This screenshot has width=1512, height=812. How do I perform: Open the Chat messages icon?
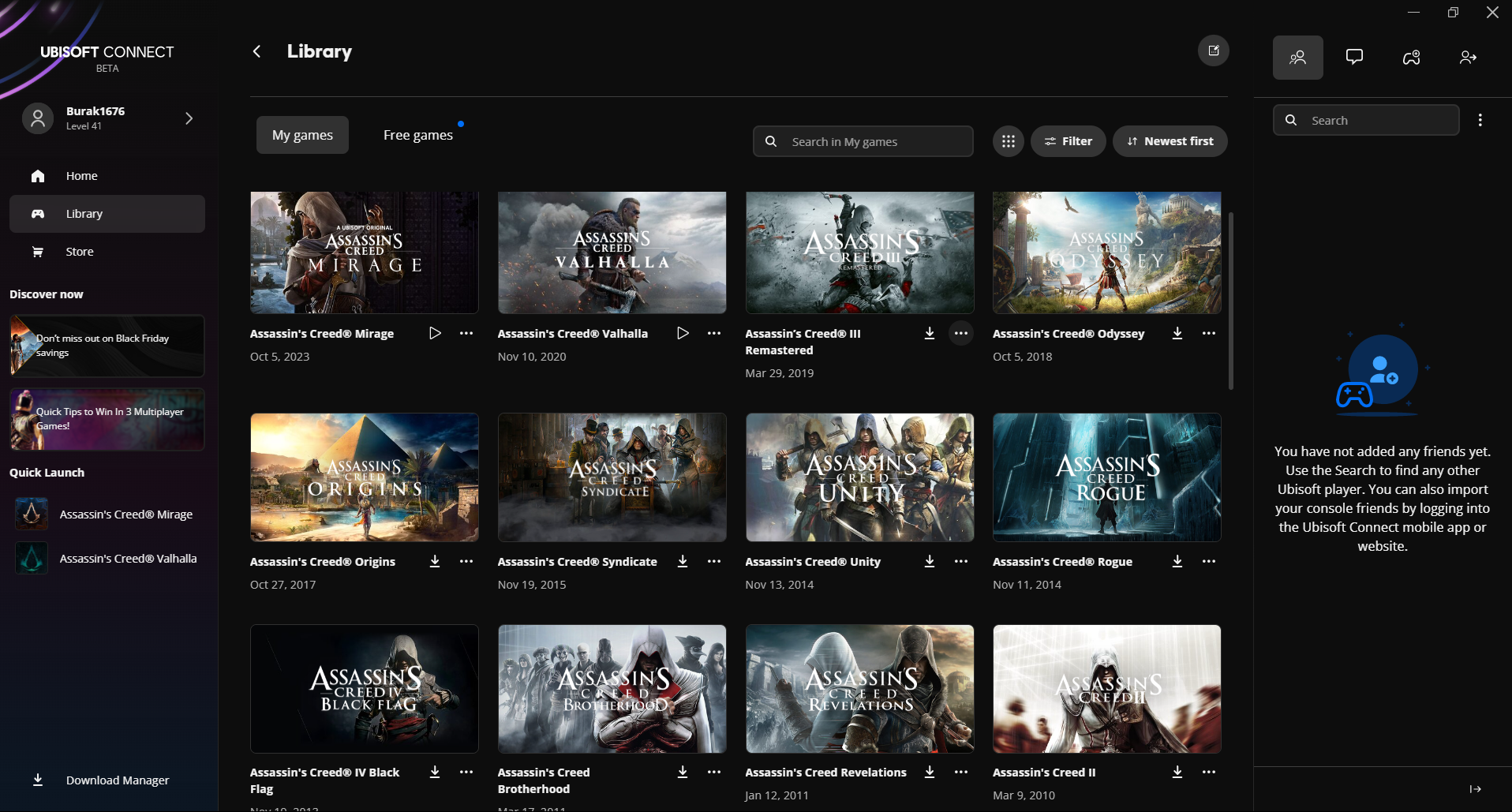click(1355, 57)
